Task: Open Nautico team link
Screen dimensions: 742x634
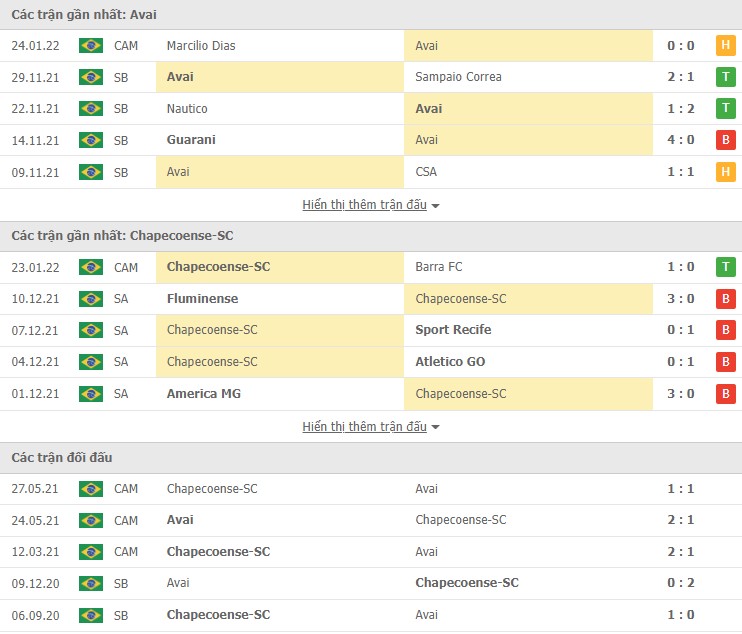Action: [187, 108]
